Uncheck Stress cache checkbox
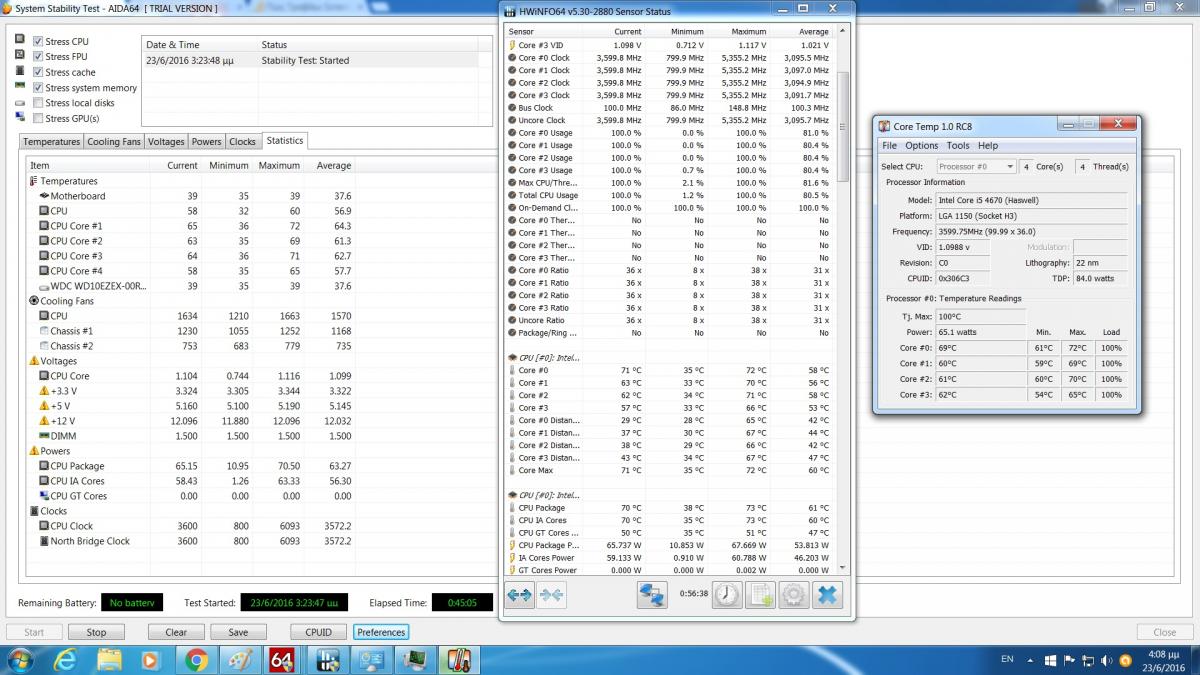 pos(38,72)
